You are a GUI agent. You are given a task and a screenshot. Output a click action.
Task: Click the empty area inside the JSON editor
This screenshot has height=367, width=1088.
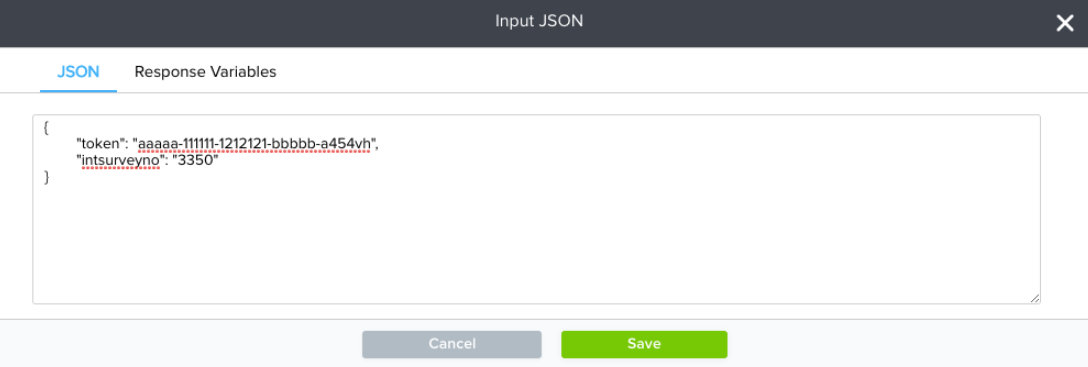click(536, 243)
